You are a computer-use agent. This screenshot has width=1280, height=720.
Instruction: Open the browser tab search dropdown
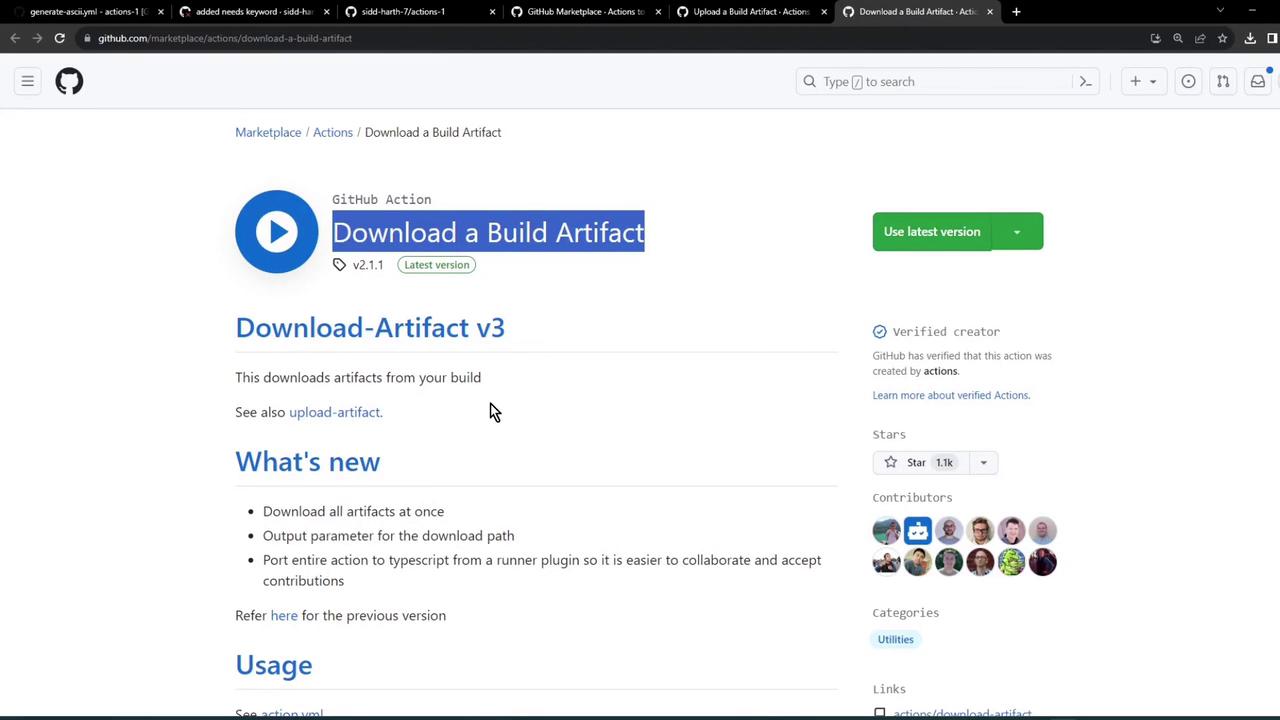[1220, 11]
